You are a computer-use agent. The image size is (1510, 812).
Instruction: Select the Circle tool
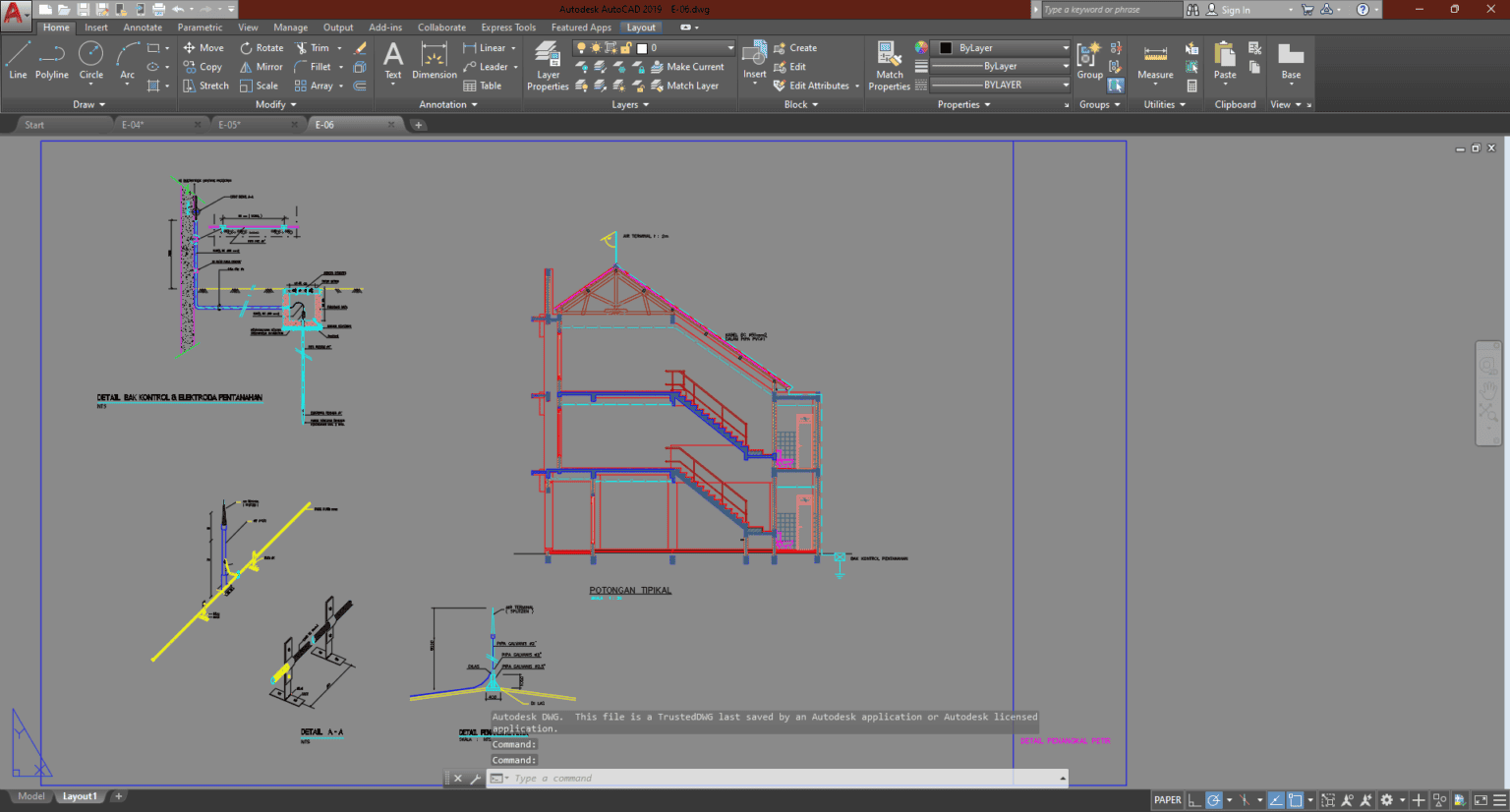click(x=90, y=64)
